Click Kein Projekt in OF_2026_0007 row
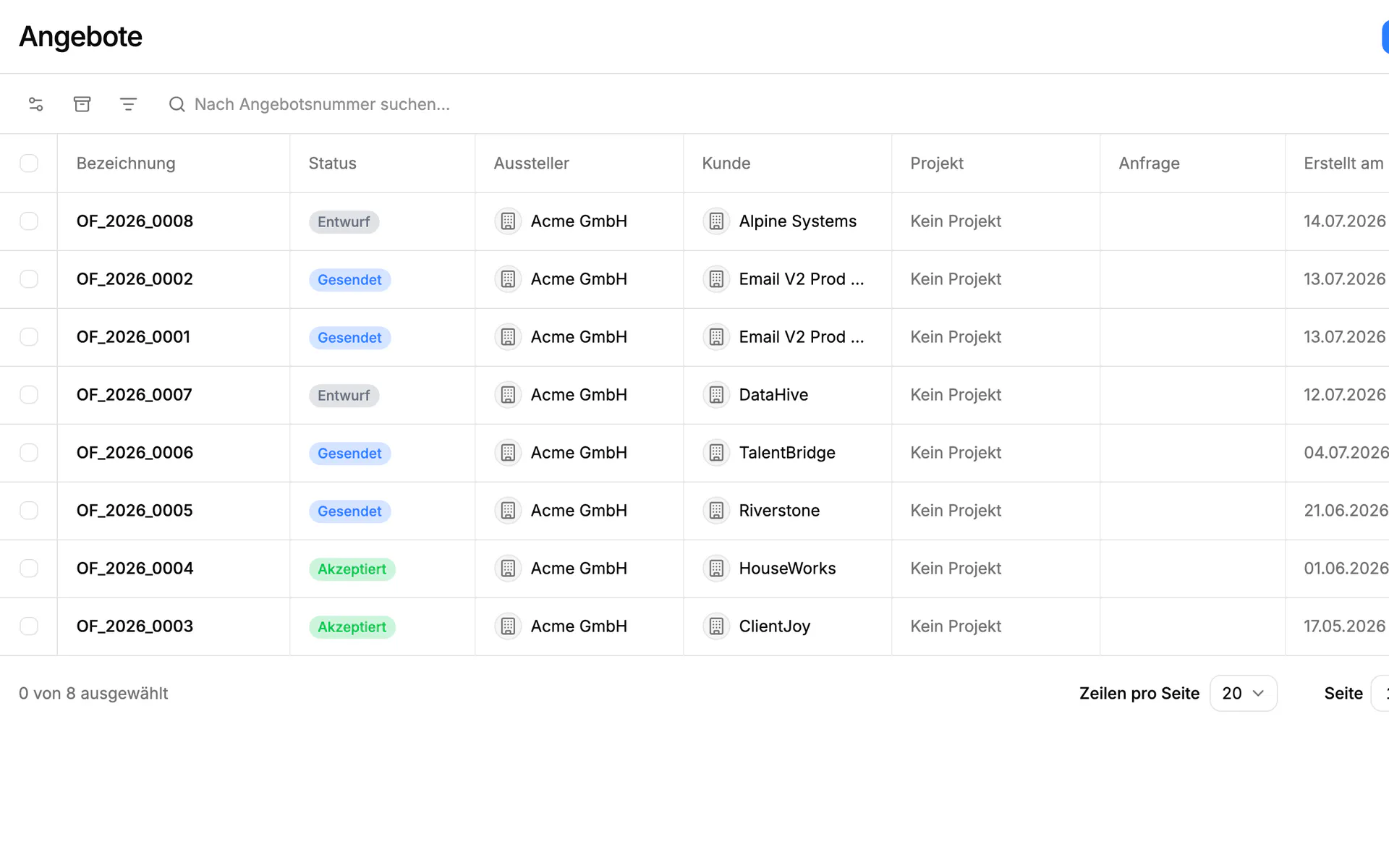The image size is (1389, 868). (956, 395)
